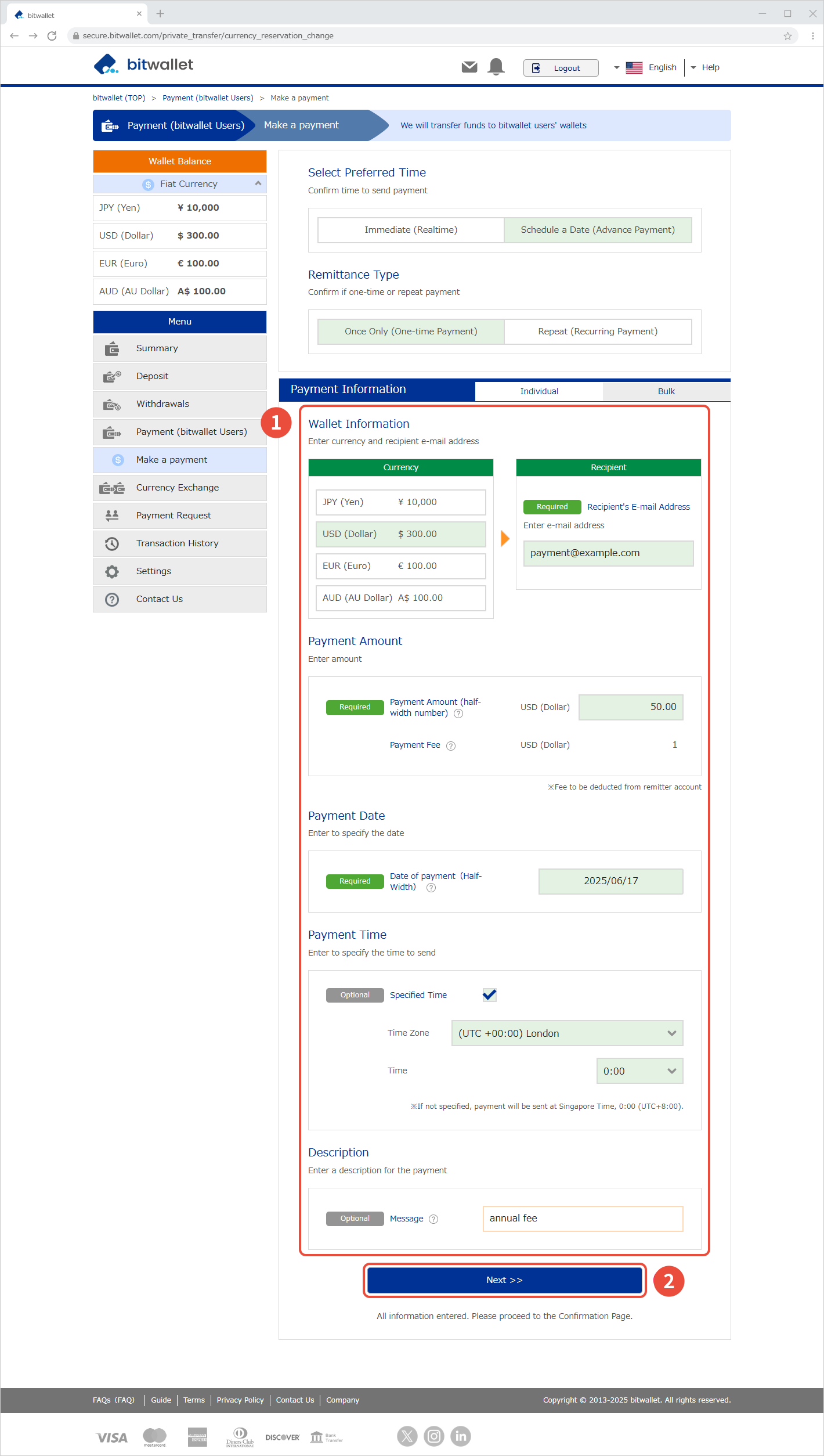Open Transaction History in side menu
This screenshot has height=1456, width=824.
tap(180, 543)
